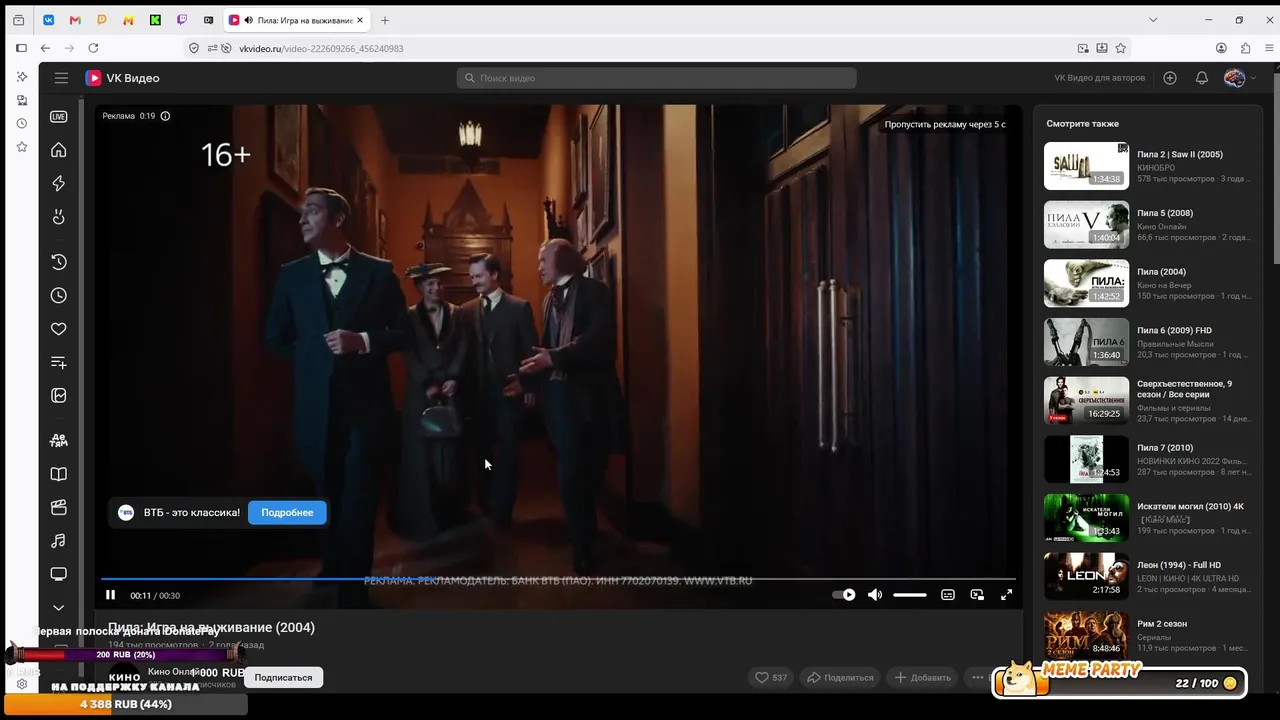Open Пила 6 (2009) FHD thumbnail
This screenshot has width=1280, height=720.
1086,342
